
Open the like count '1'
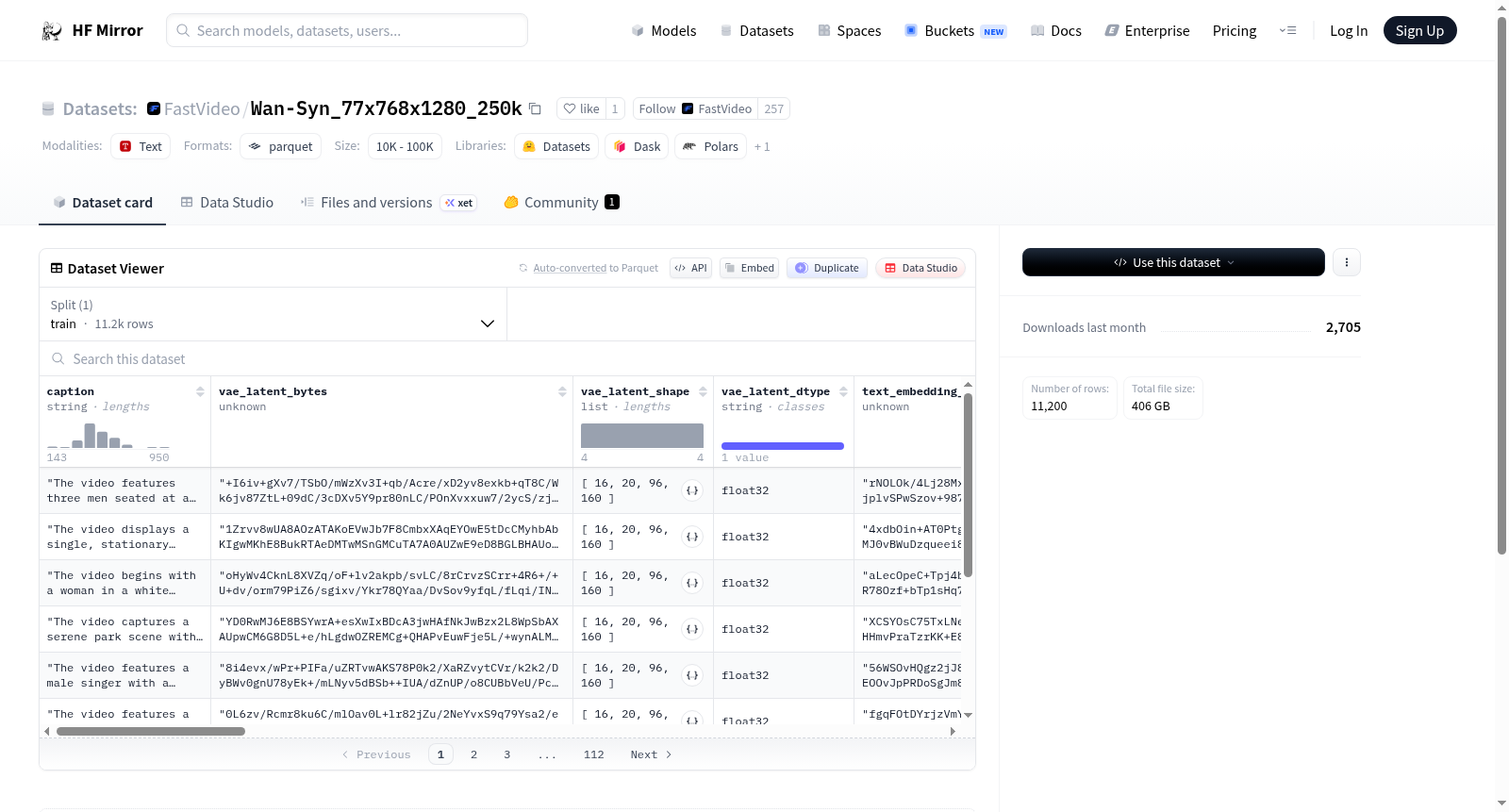click(x=615, y=108)
